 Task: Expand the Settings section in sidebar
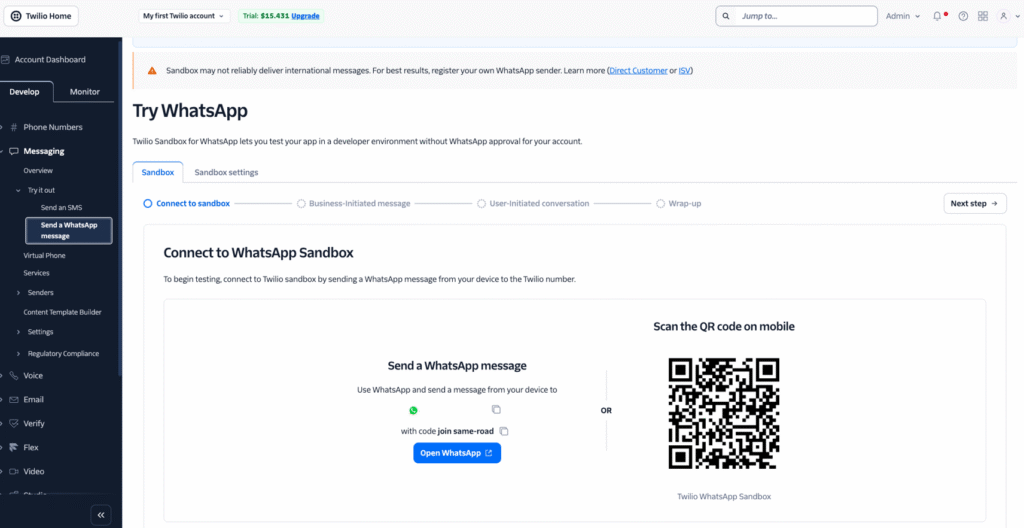click(18, 332)
